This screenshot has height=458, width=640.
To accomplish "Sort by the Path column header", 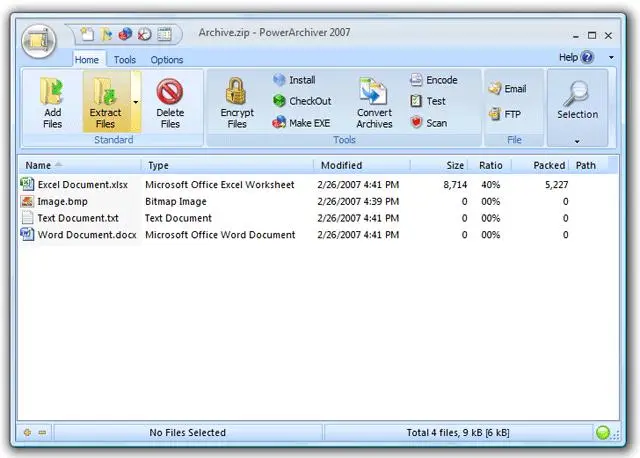I will tap(588, 165).
